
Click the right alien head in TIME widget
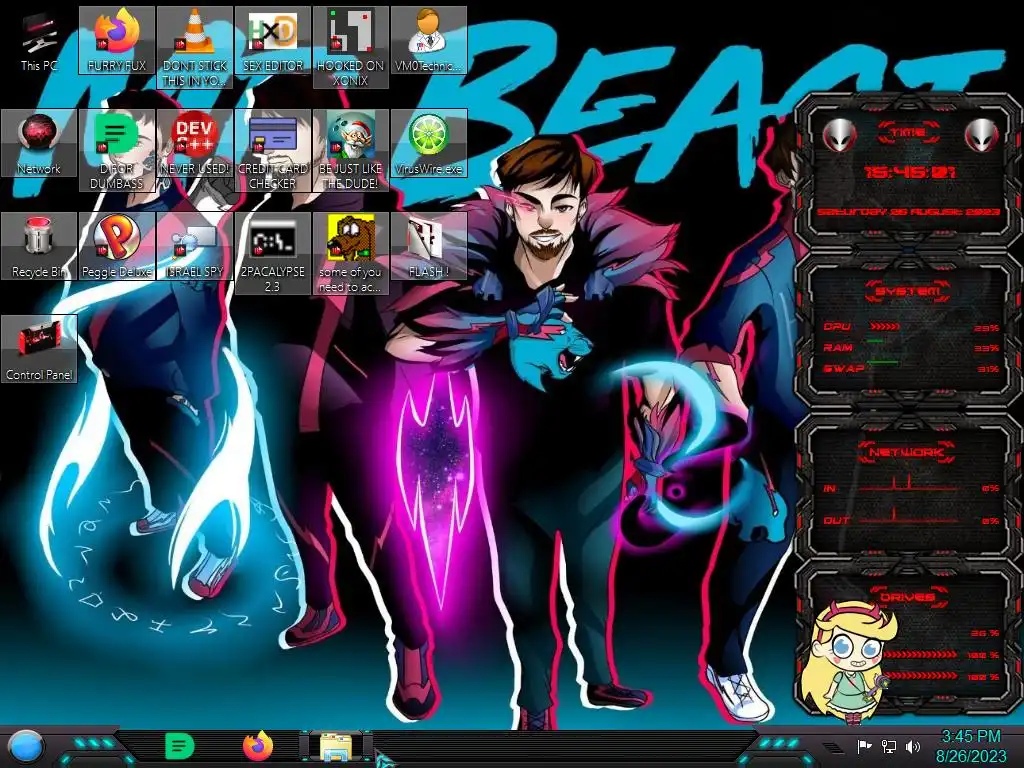[982, 136]
